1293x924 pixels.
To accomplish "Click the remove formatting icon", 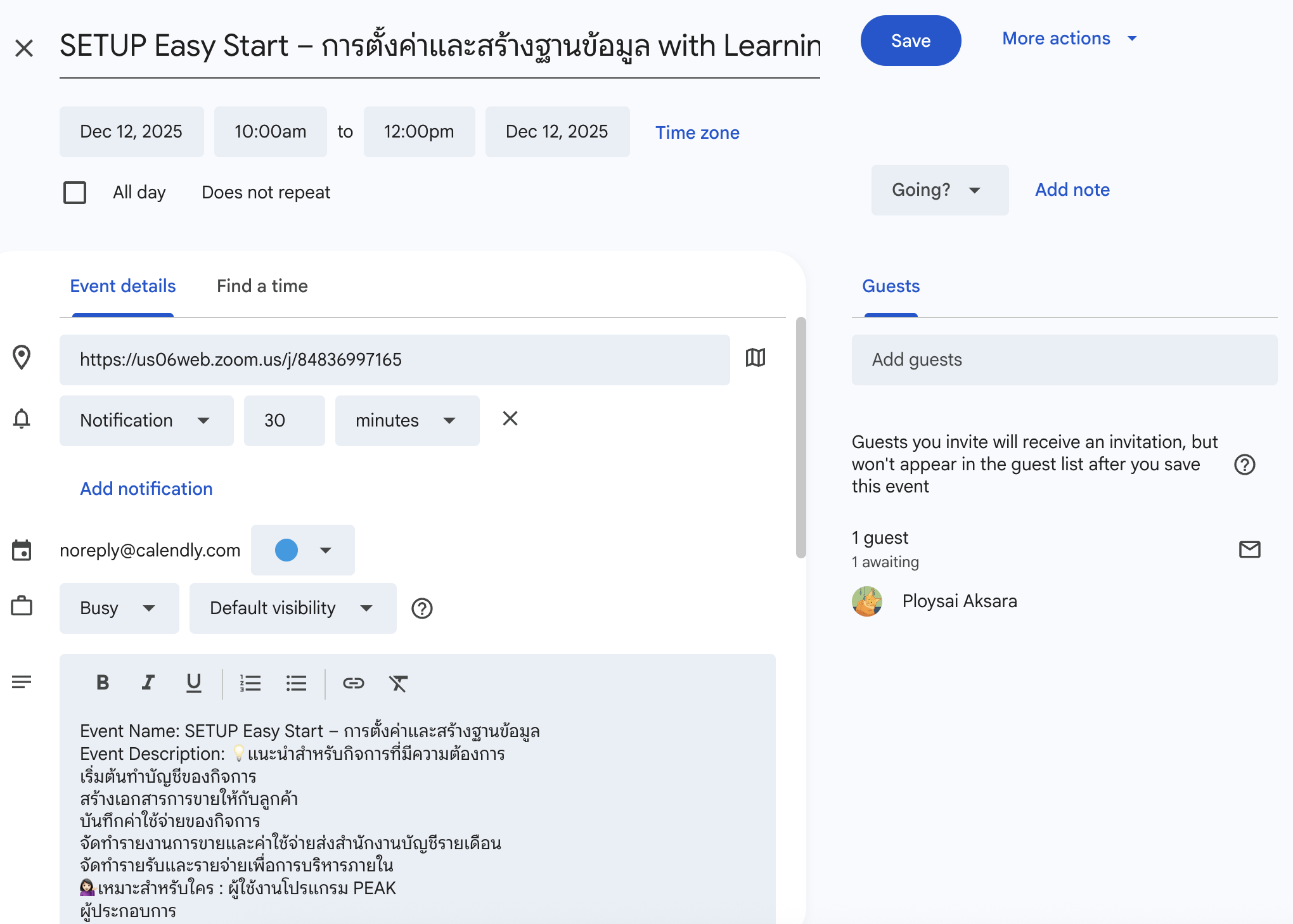I will 398,683.
